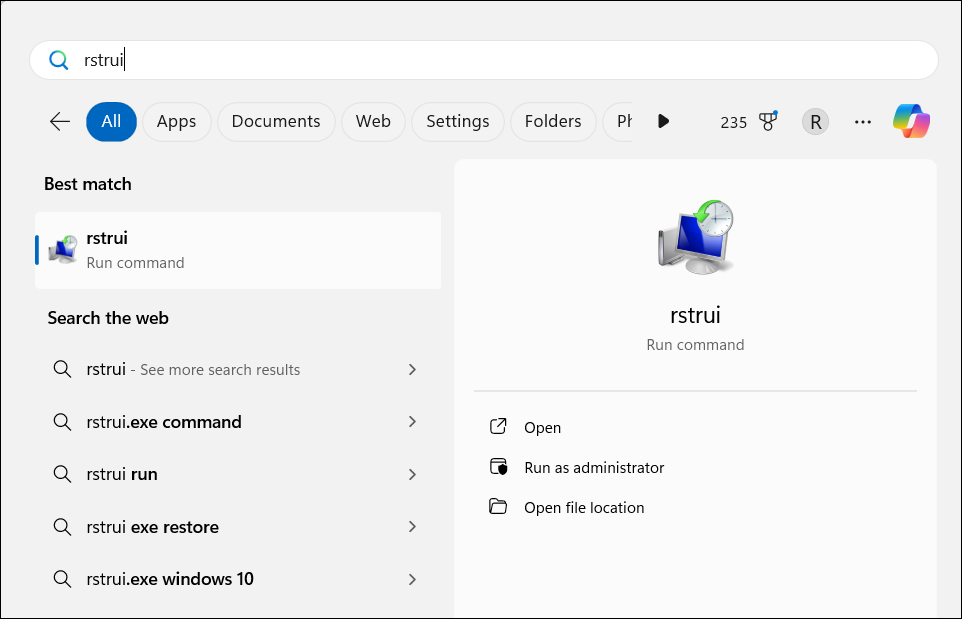Click Open file location
This screenshot has width=962, height=619.
[x=583, y=507]
